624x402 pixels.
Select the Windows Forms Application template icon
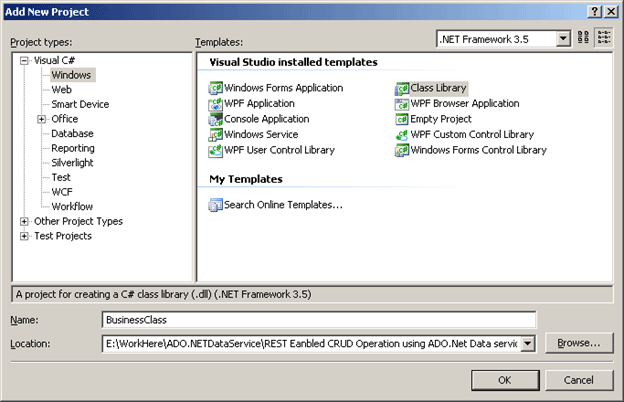point(215,88)
